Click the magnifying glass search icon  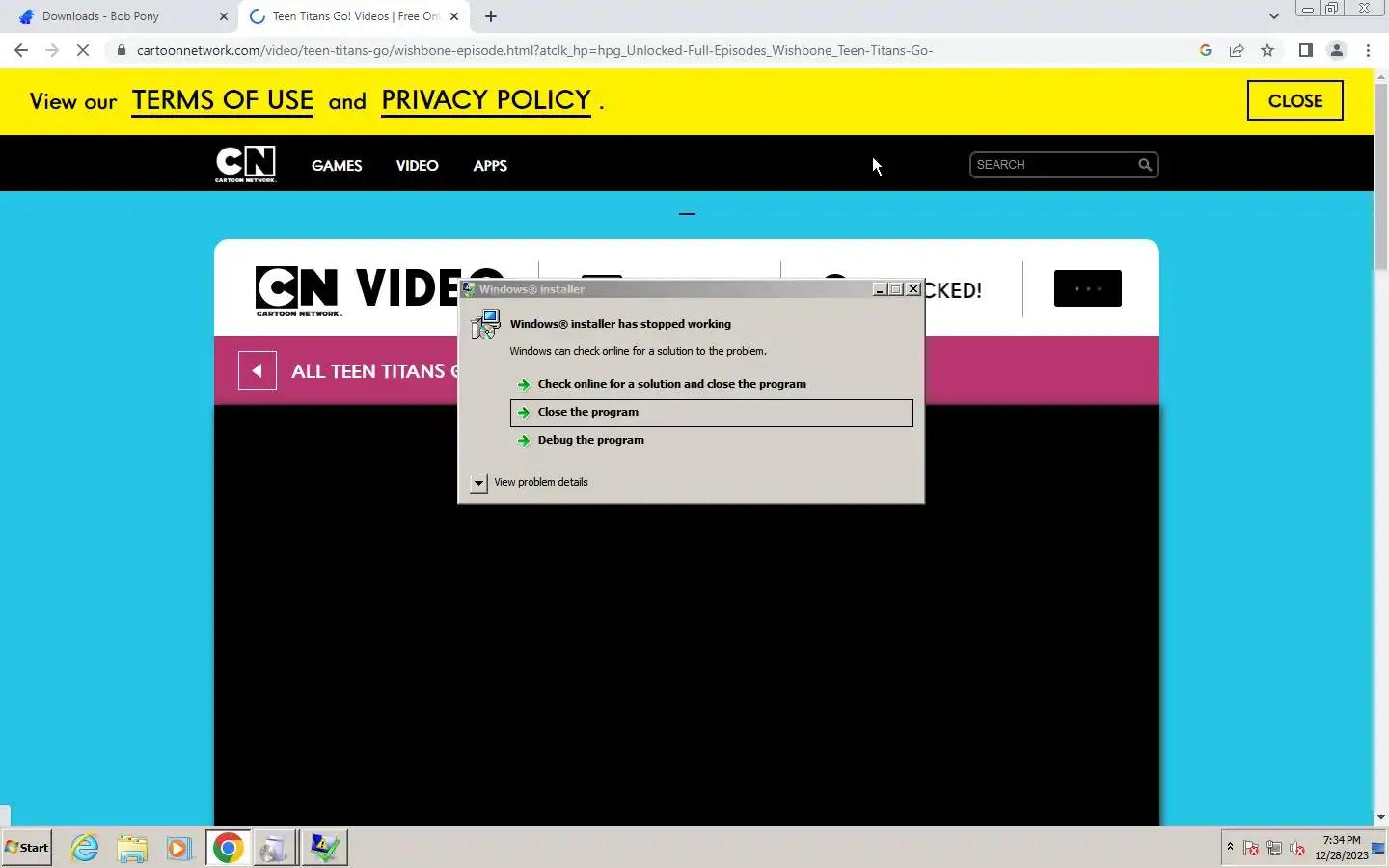1145,165
